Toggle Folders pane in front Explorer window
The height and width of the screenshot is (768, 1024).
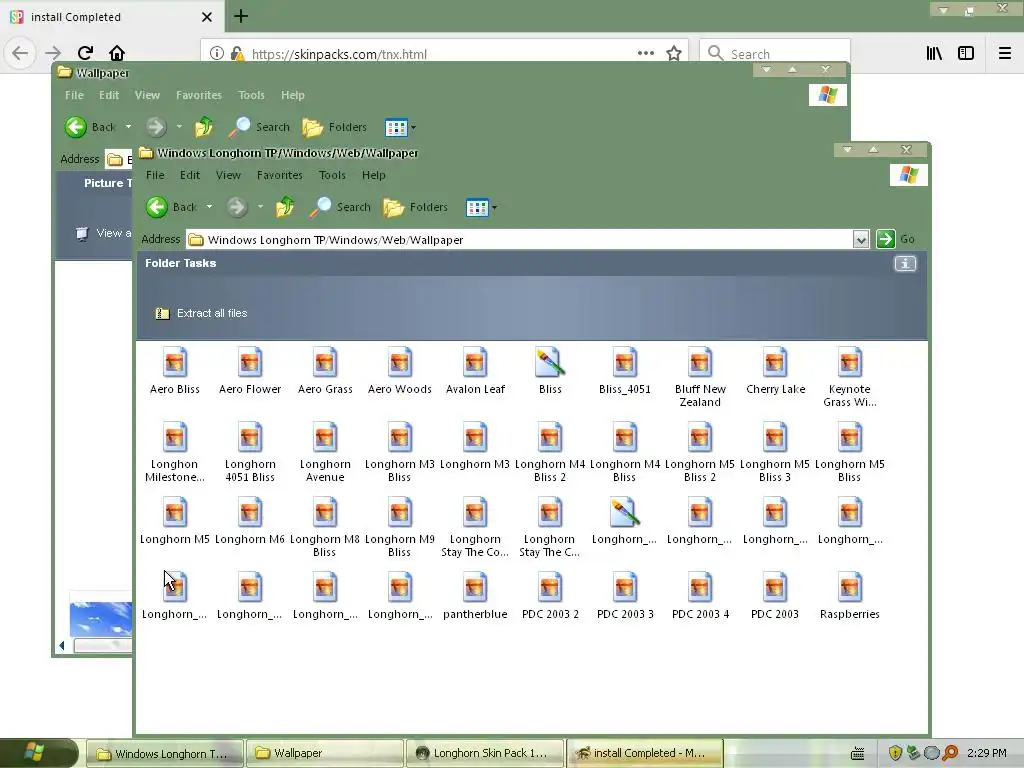pyautogui.click(x=415, y=207)
